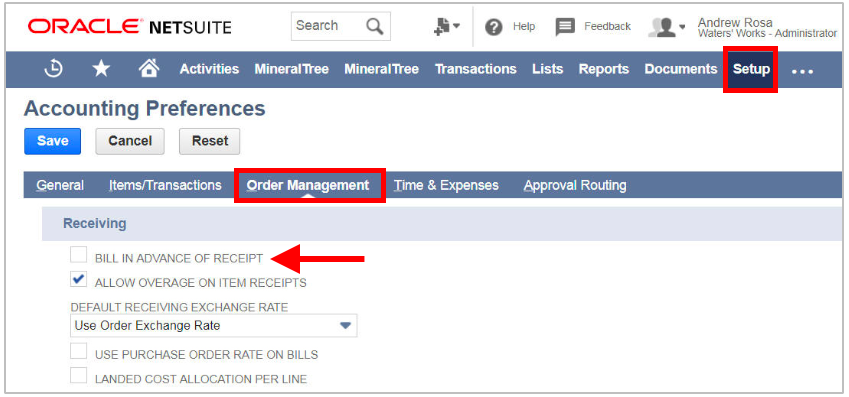Open the Transactions menu

(x=475, y=69)
